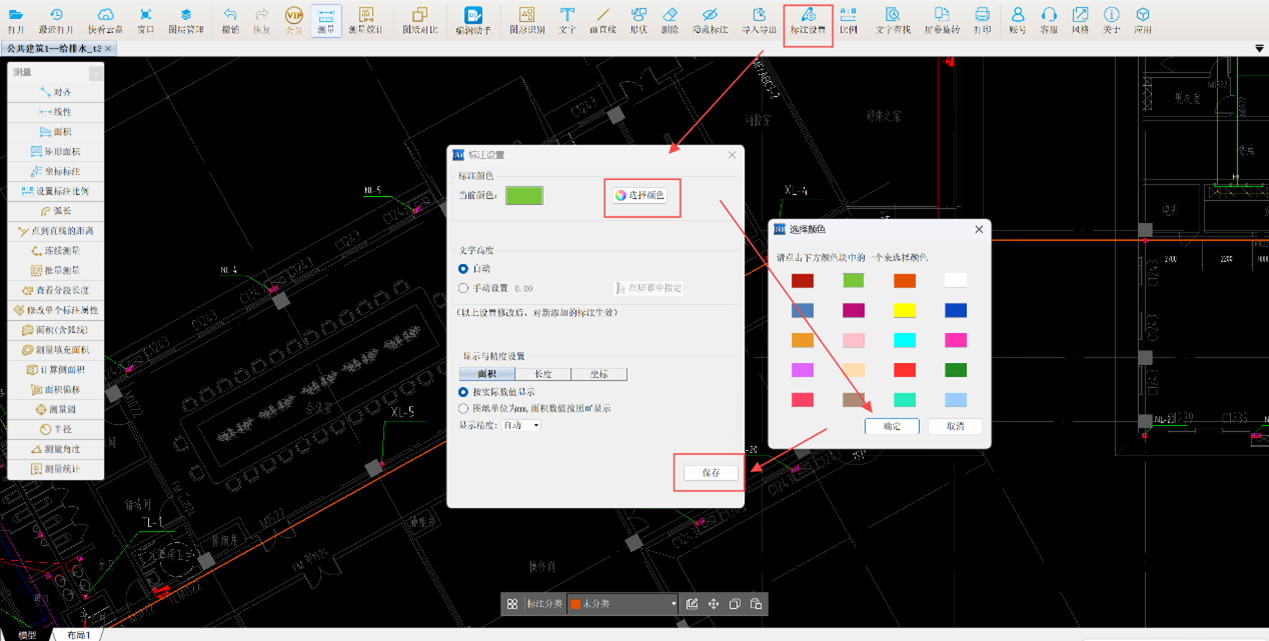Image resolution: width=1269 pixels, height=641 pixels.
Task: Click the 保存 save button
Action: (x=711, y=473)
